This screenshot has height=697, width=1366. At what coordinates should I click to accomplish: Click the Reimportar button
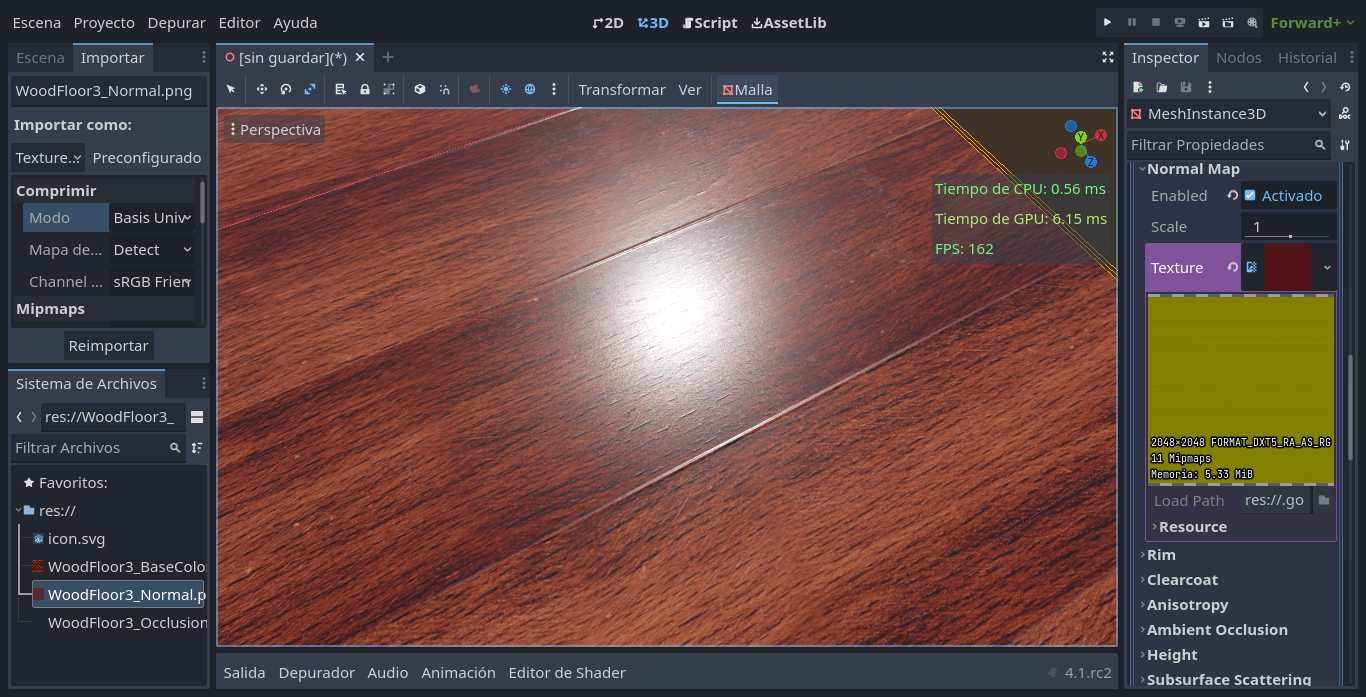pyautogui.click(x=109, y=346)
